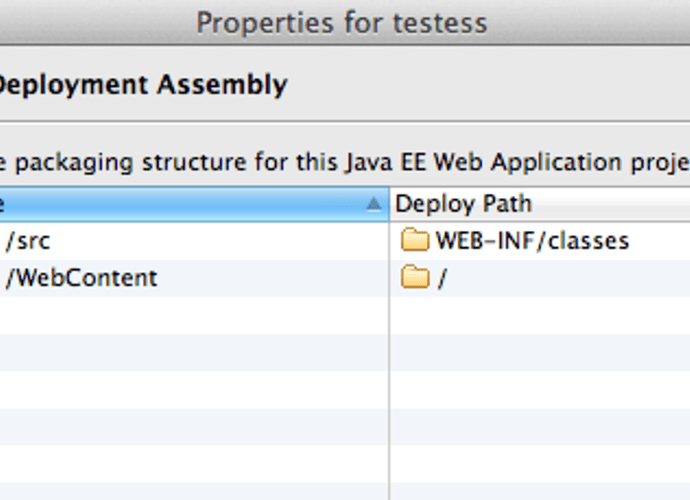Click the Deployment Assembly page heading
Viewport: 690px width, 500px height.
point(143,85)
